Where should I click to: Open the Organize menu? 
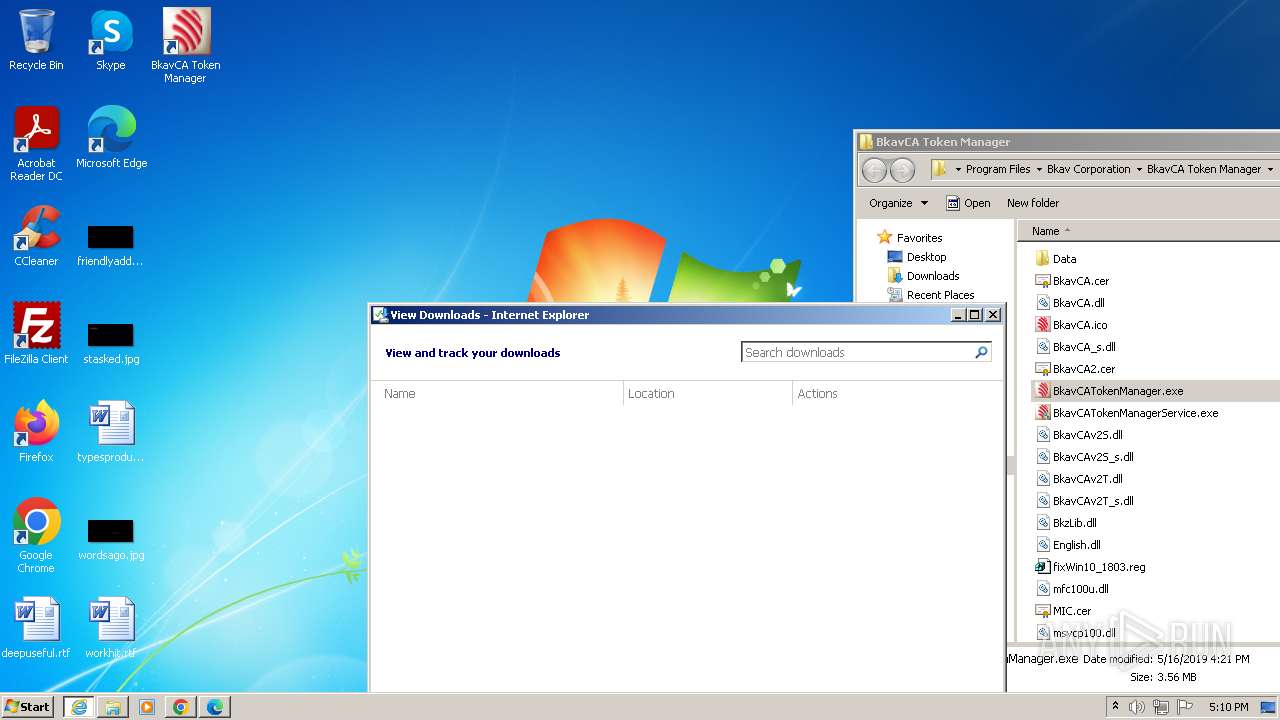(x=898, y=203)
